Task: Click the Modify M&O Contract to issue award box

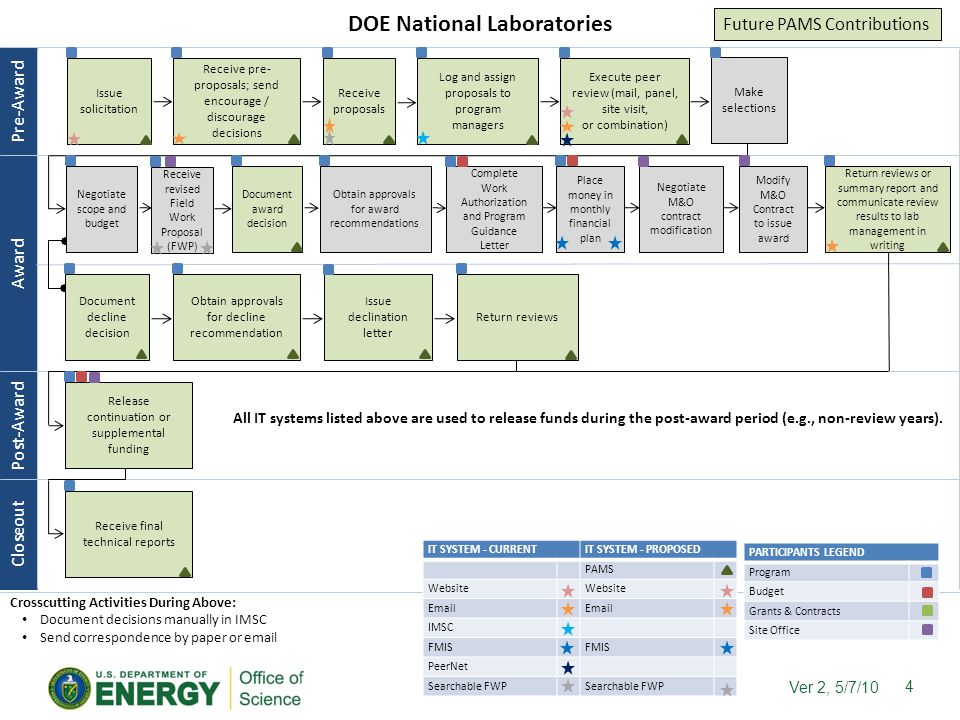Action: pos(773,209)
